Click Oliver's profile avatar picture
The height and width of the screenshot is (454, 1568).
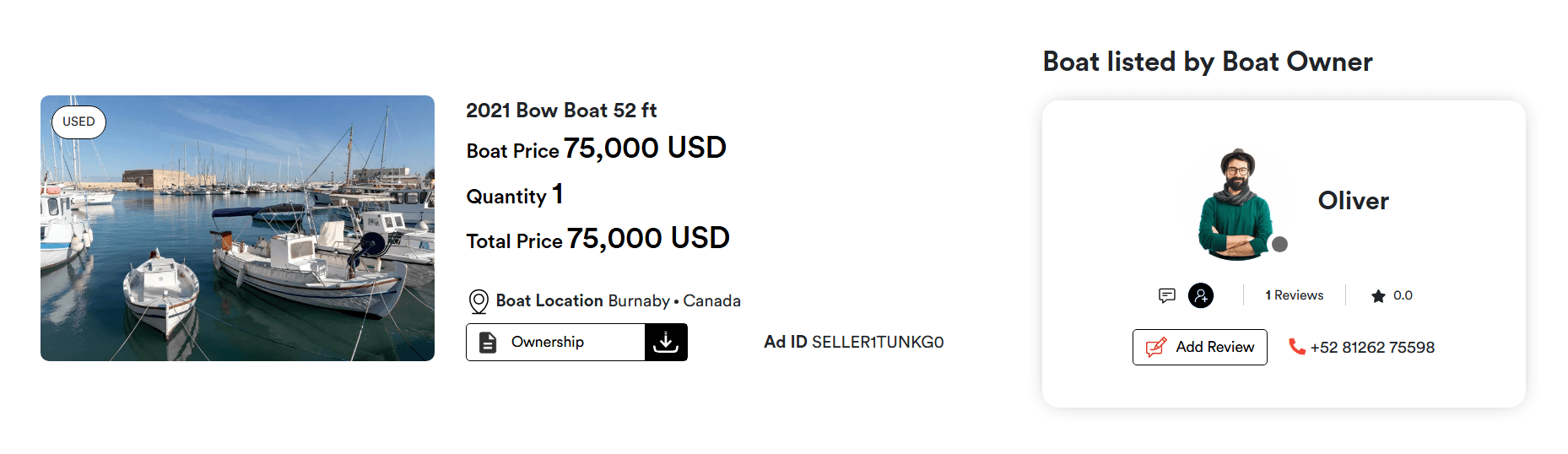pos(1235,205)
